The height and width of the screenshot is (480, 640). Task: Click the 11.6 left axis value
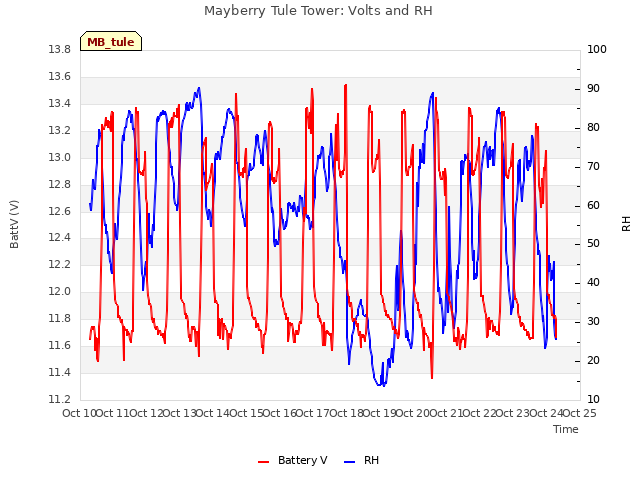coord(60,345)
